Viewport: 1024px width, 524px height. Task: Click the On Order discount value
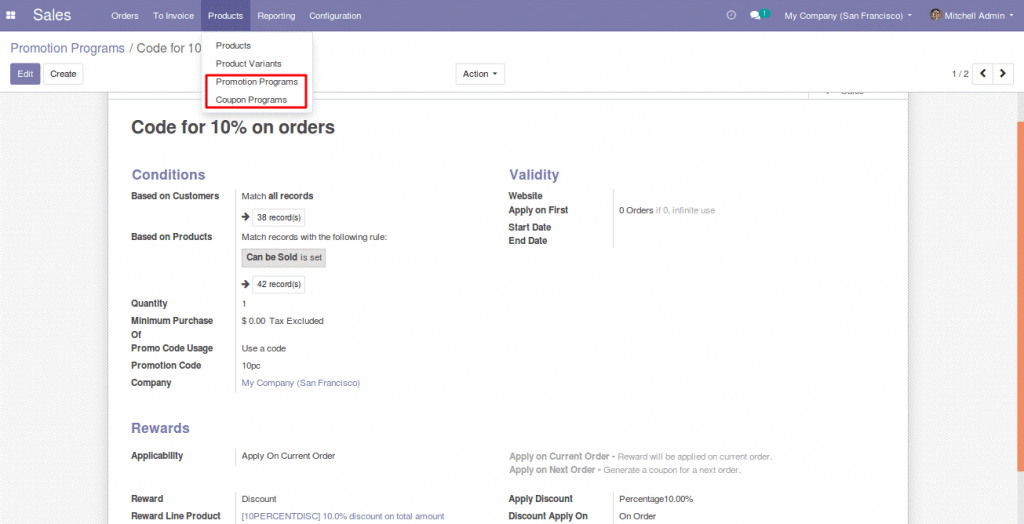point(636,516)
